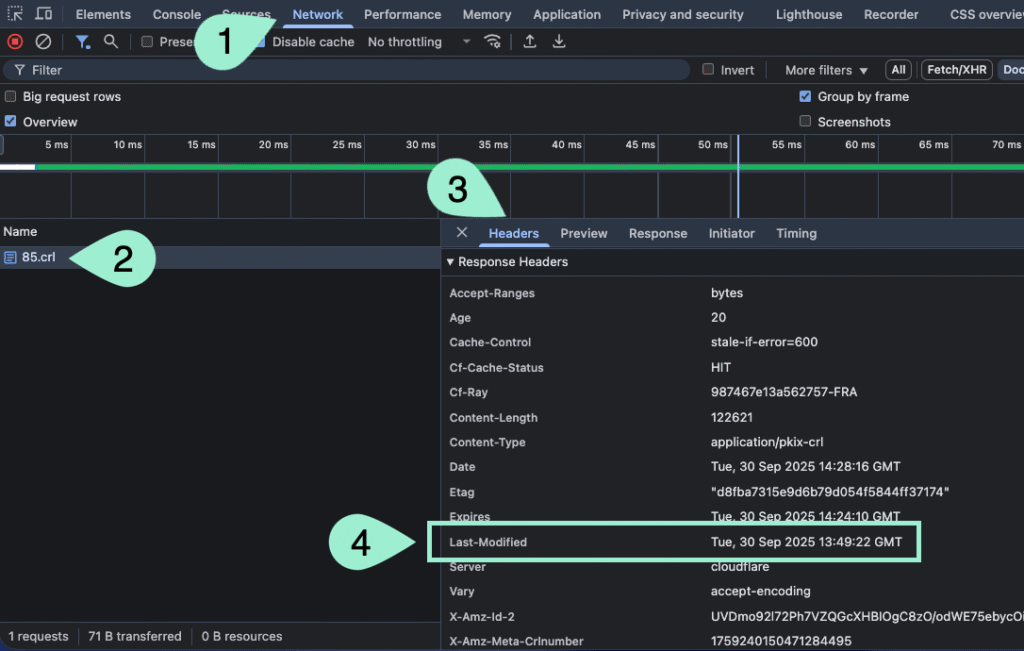
Task: Collapse the Response Headers section
Action: tap(450, 262)
